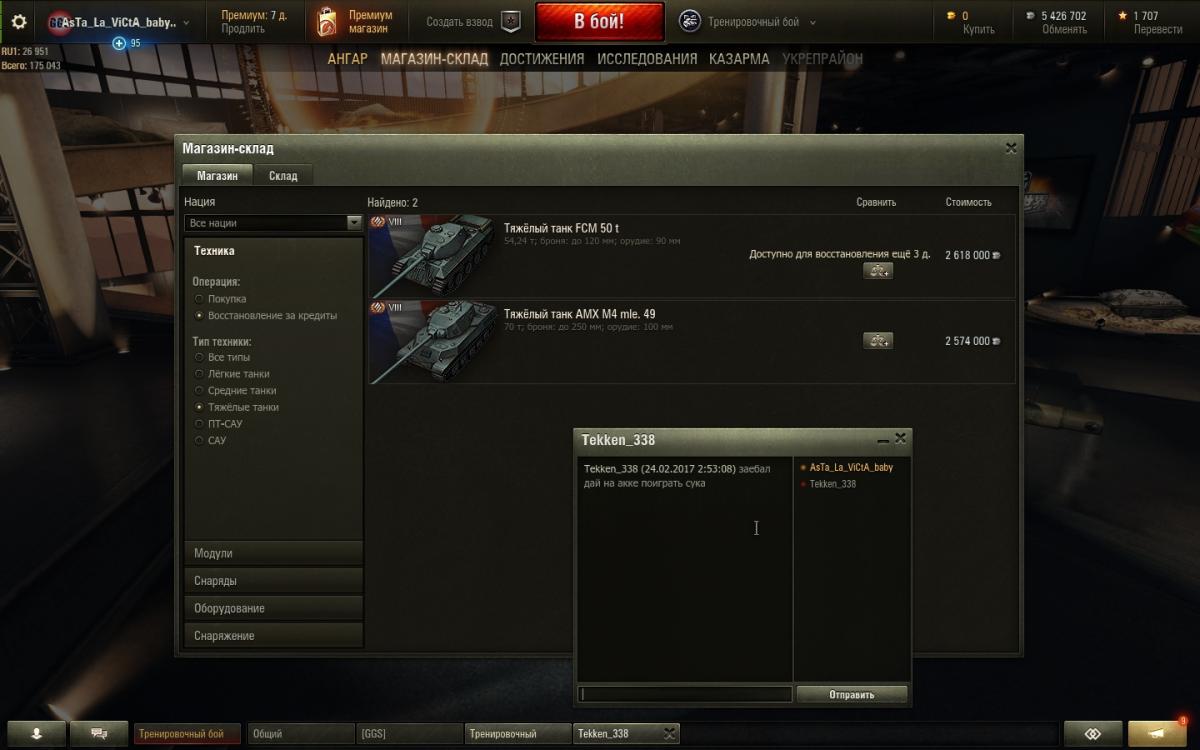Click the Отправить button in the chat

tap(852, 694)
